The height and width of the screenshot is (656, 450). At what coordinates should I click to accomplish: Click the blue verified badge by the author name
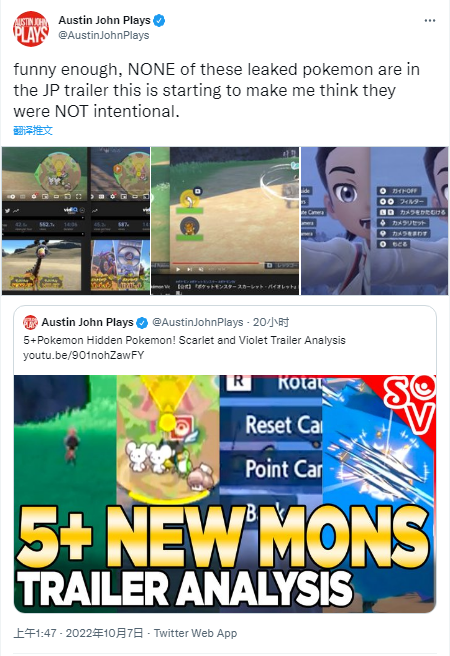(159, 20)
